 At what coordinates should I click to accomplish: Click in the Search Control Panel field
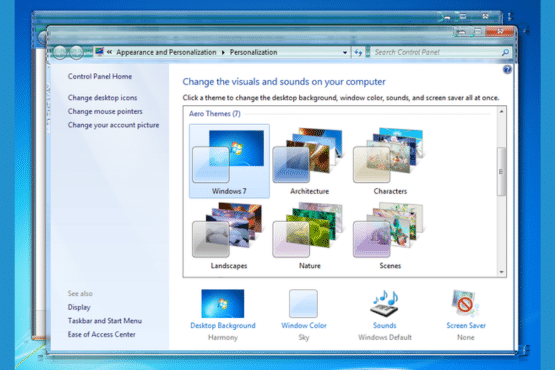tap(437, 52)
